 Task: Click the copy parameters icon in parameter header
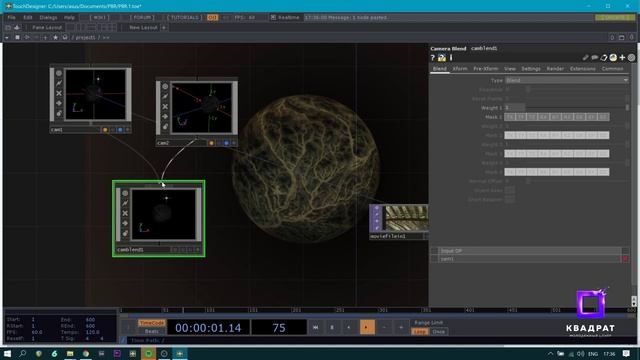pyautogui.click(x=604, y=58)
